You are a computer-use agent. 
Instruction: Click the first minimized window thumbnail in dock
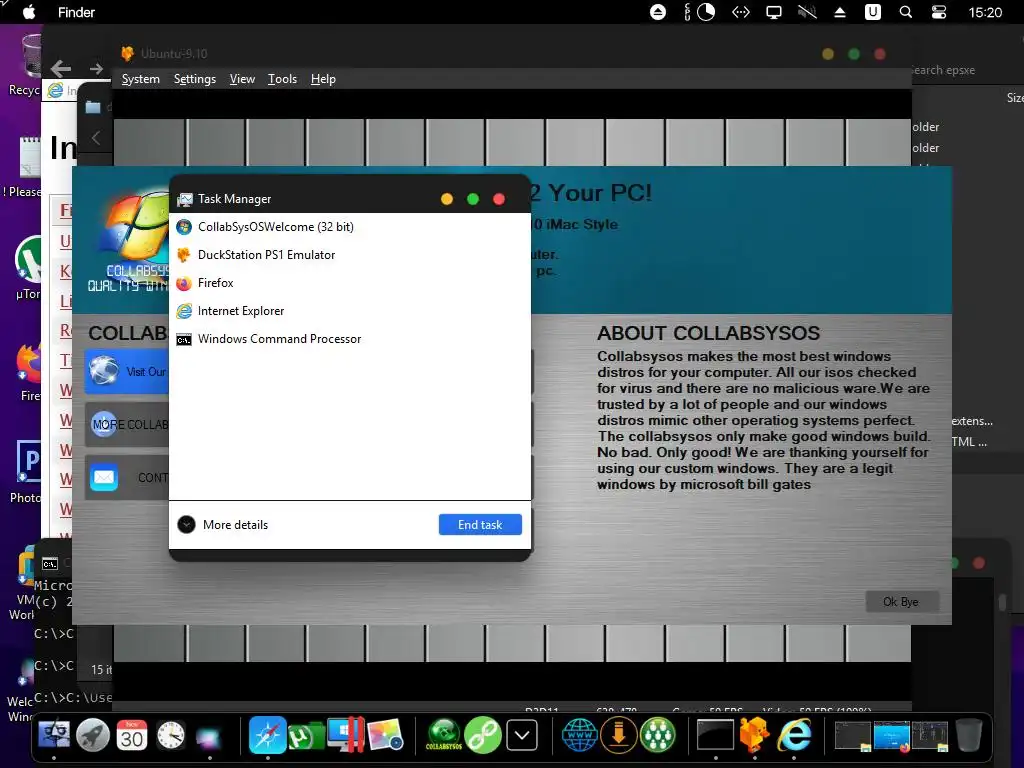click(x=853, y=737)
